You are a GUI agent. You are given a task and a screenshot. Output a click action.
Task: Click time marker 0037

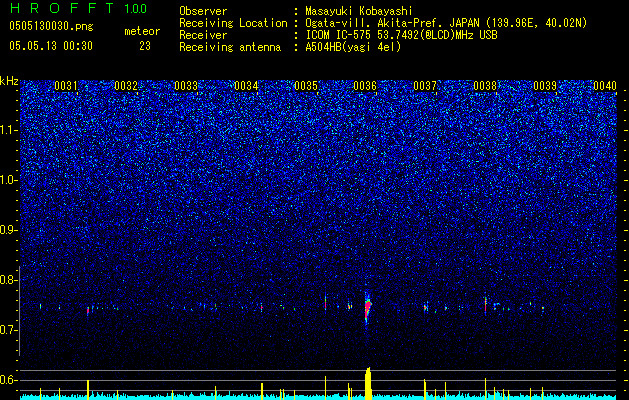(x=425, y=86)
